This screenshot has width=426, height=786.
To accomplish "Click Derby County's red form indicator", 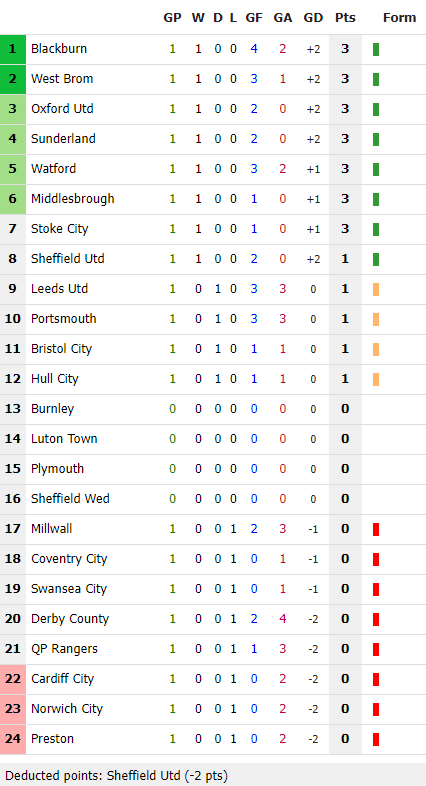I will point(376,620).
